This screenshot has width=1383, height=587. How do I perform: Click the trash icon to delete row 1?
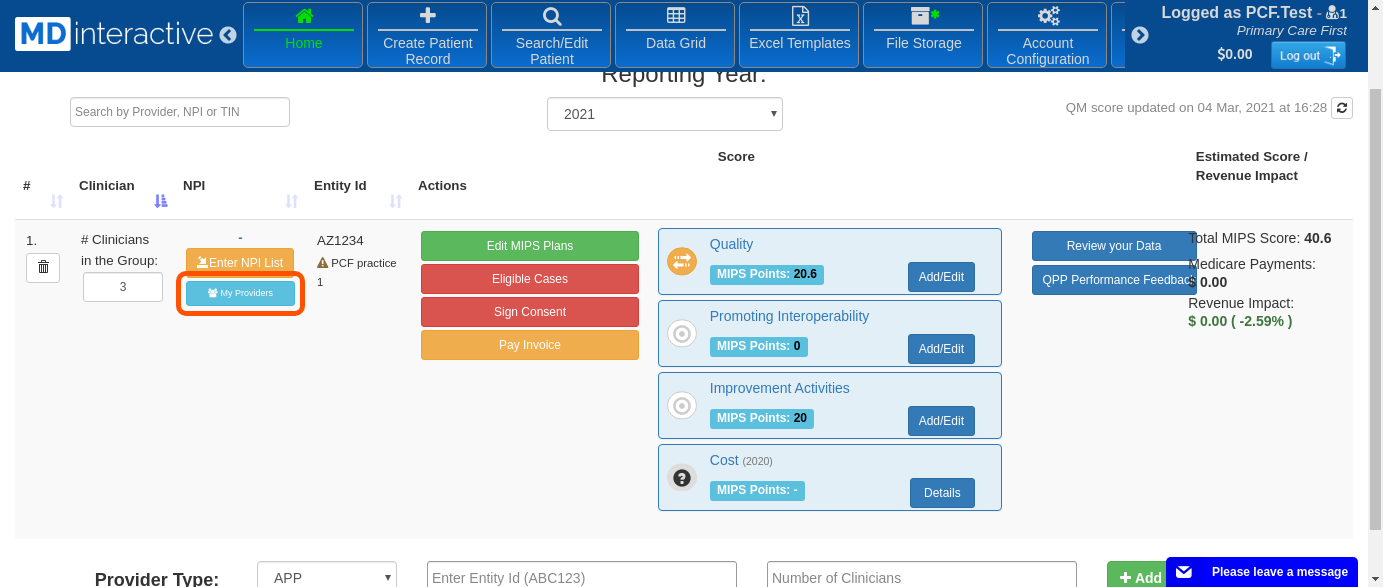[x=43, y=267]
